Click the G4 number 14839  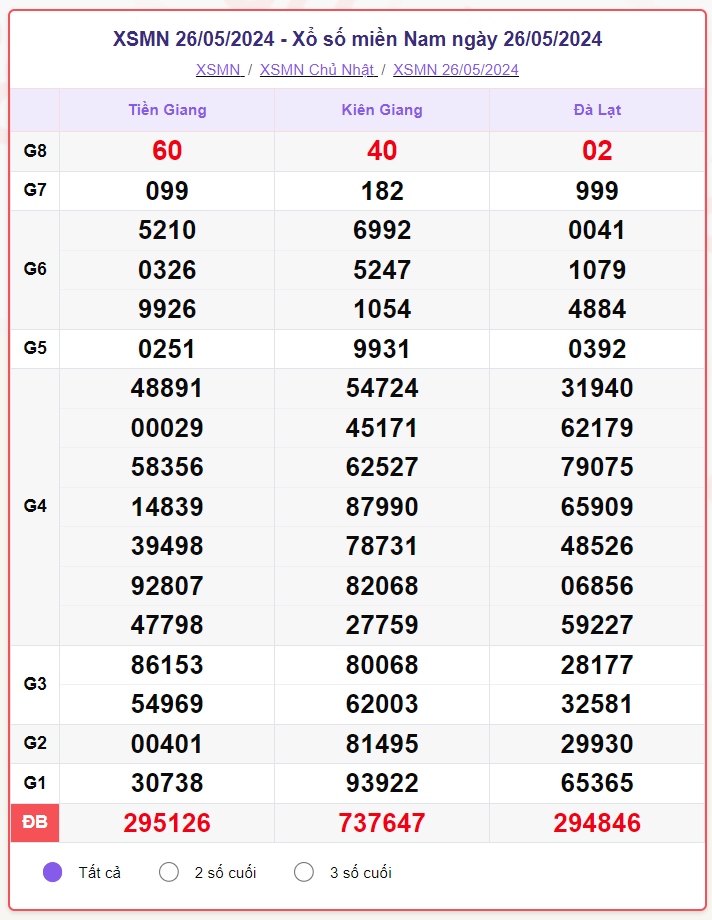167,507
